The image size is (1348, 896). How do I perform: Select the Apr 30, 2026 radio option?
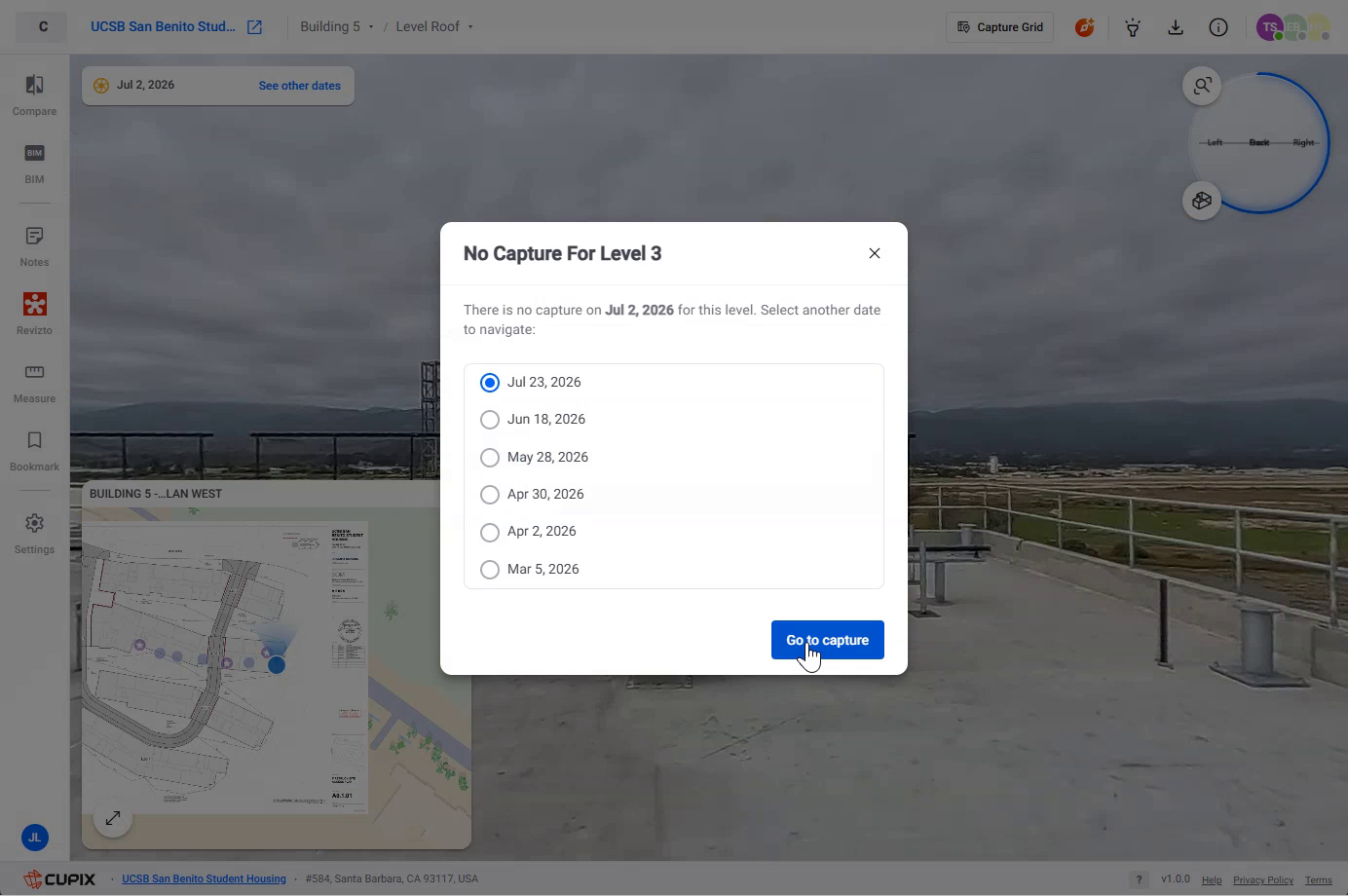pyautogui.click(x=490, y=495)
